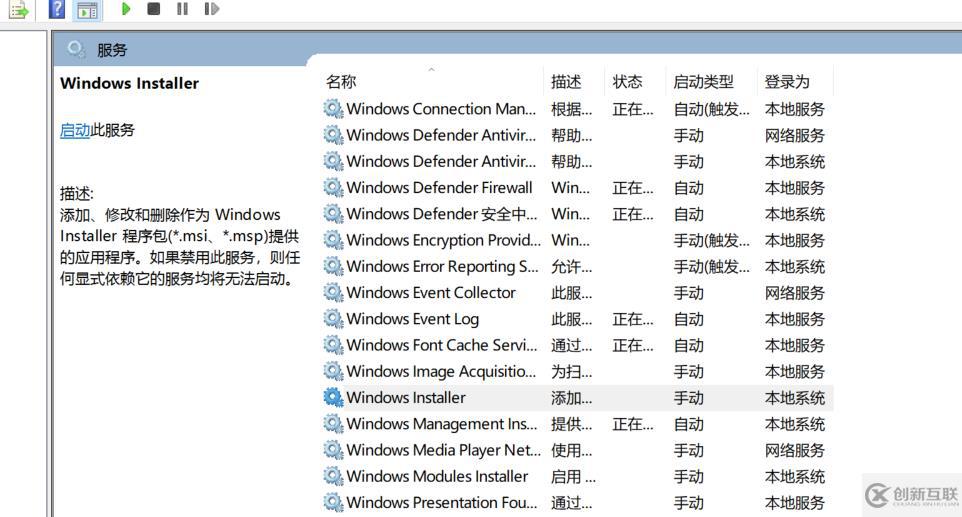Click 为扫... description of Windows Image Acquisitio...
Viewport: 962px width, 517px height.
point(571,372)
